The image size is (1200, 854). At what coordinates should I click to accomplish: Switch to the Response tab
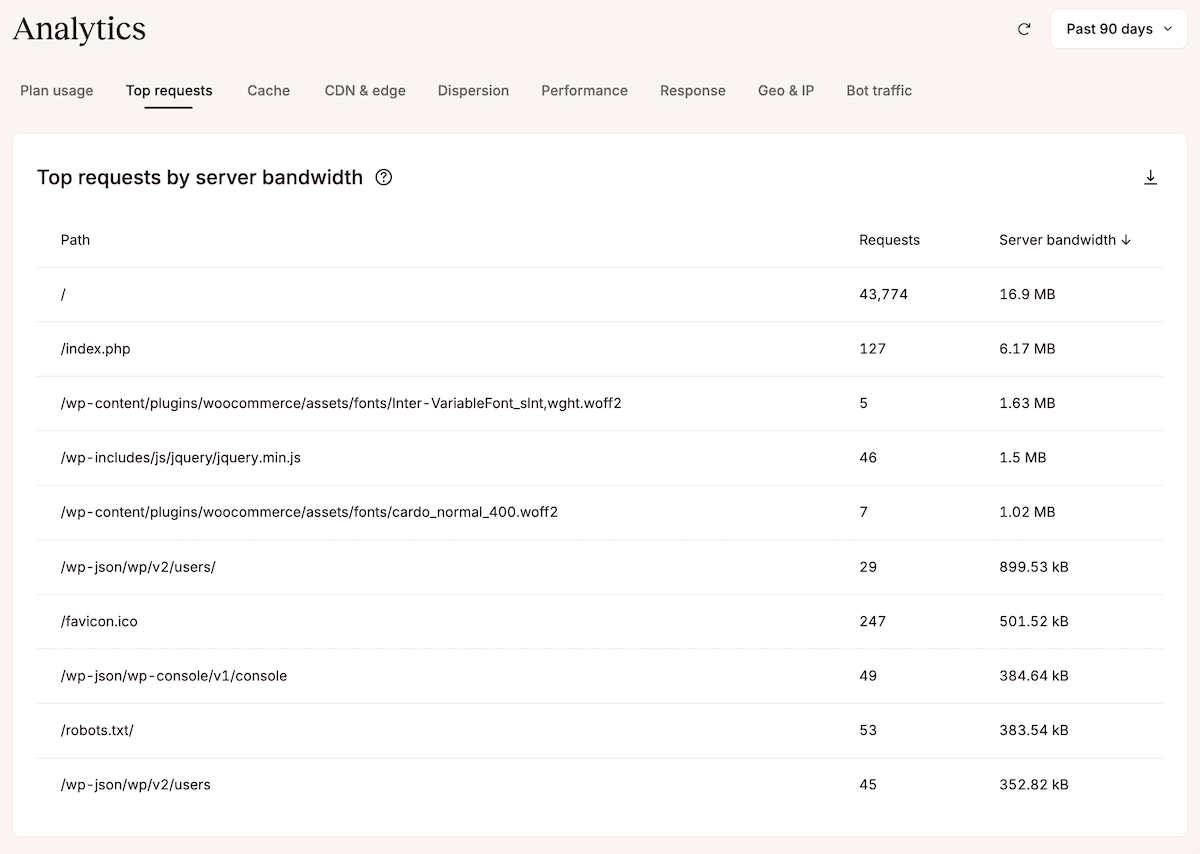693,91
